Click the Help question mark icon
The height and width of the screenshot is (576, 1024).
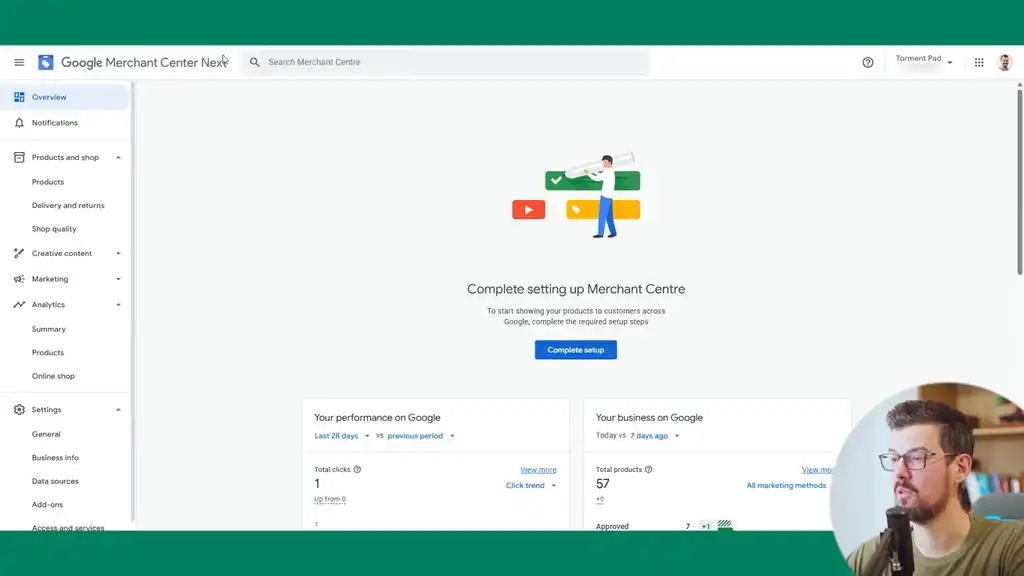tap(867, 62)
